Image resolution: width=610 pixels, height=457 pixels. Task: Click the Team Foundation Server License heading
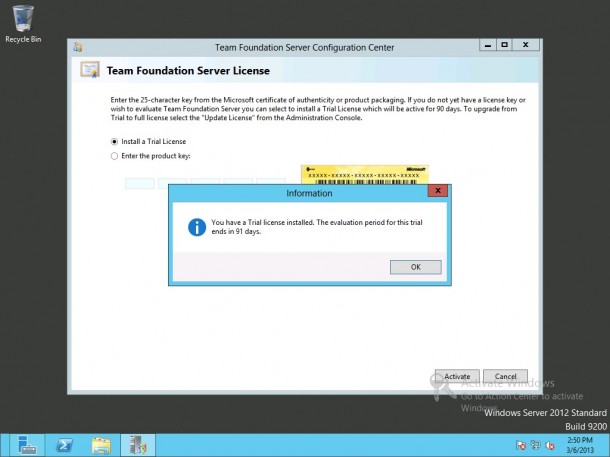point(188,71)
